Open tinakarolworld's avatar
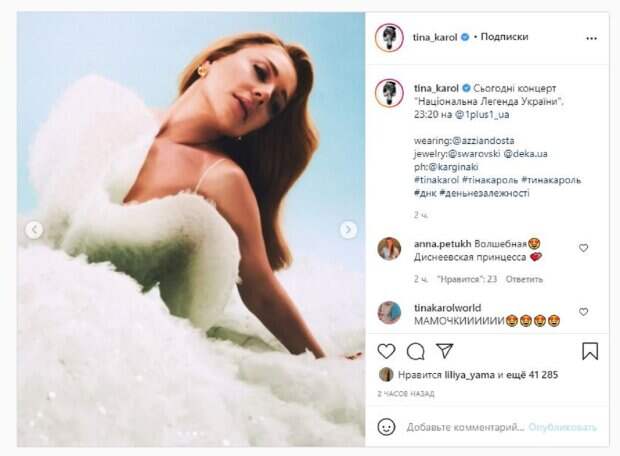The height and width of the screenshot is (456, 620). pos(389,312)
